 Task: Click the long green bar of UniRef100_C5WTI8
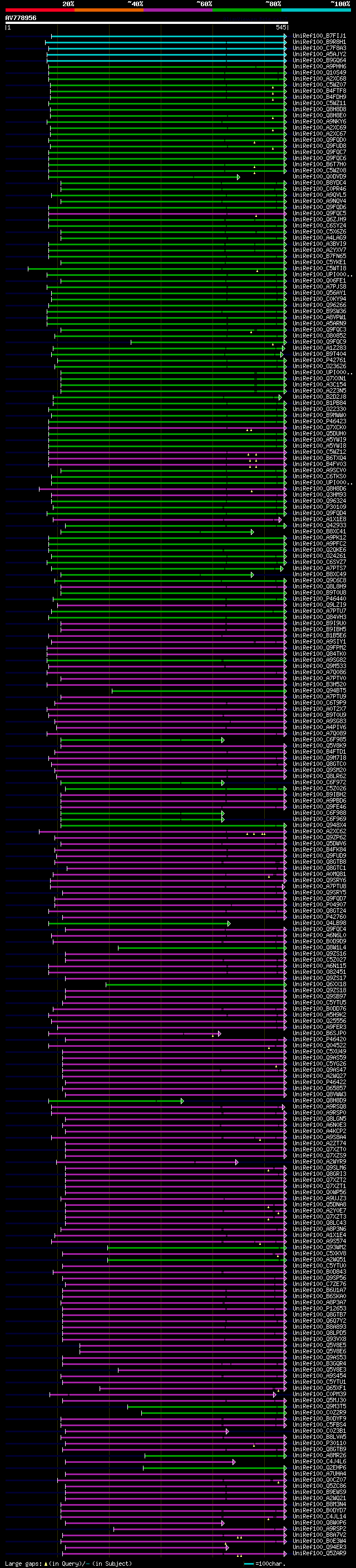[x=157, y=269]
